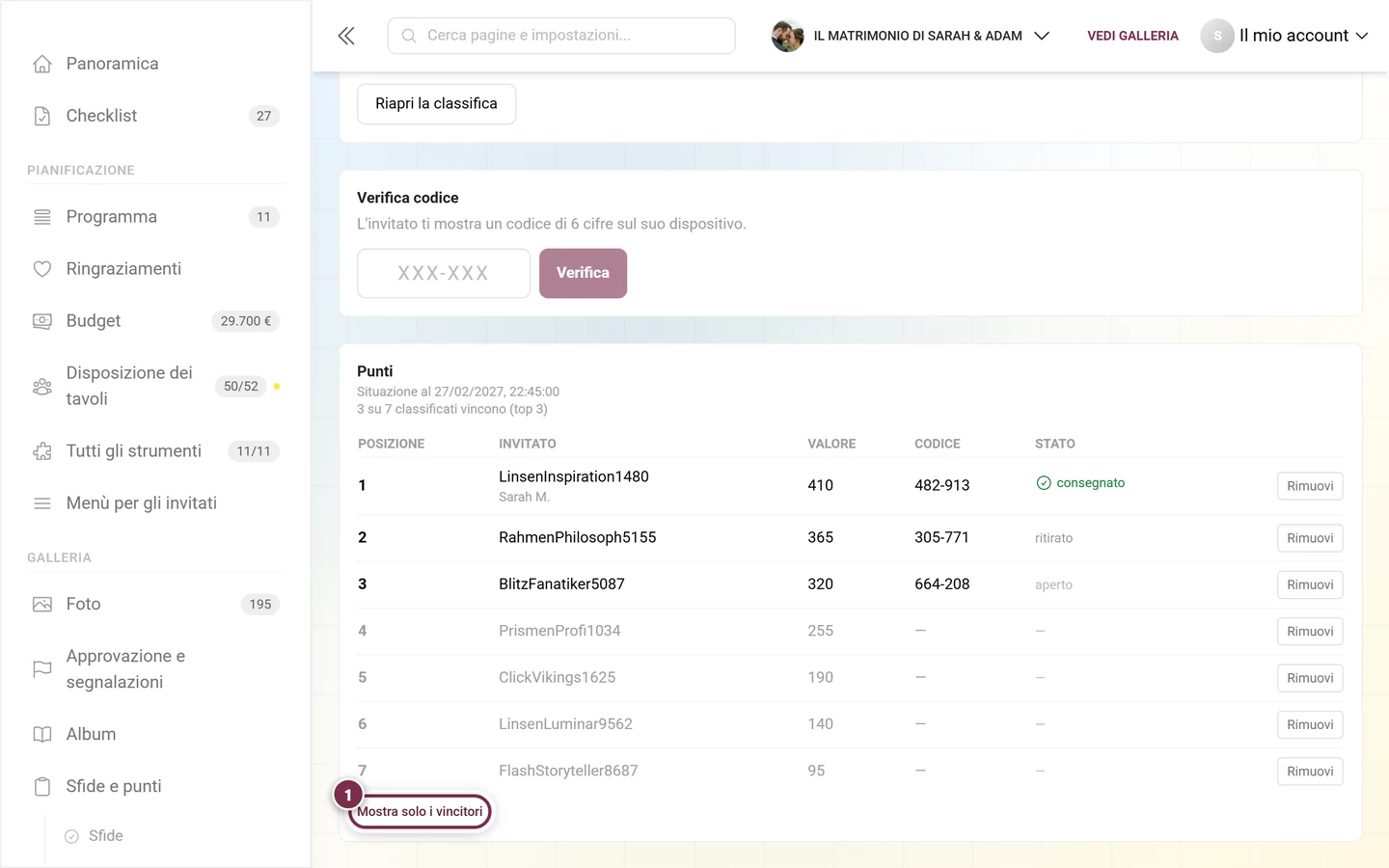1389x868 pixels.
Task: Remove PrismenProfi1034 from the ranking
Action: tap(1310, 632)
